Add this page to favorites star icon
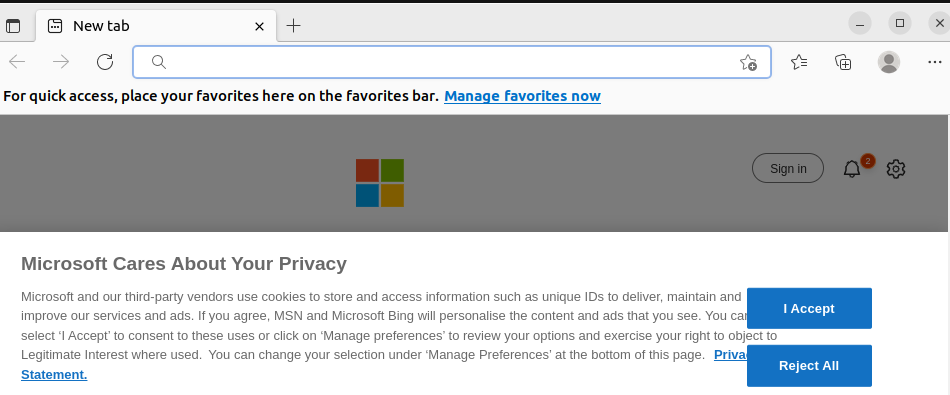 (748, 62)
